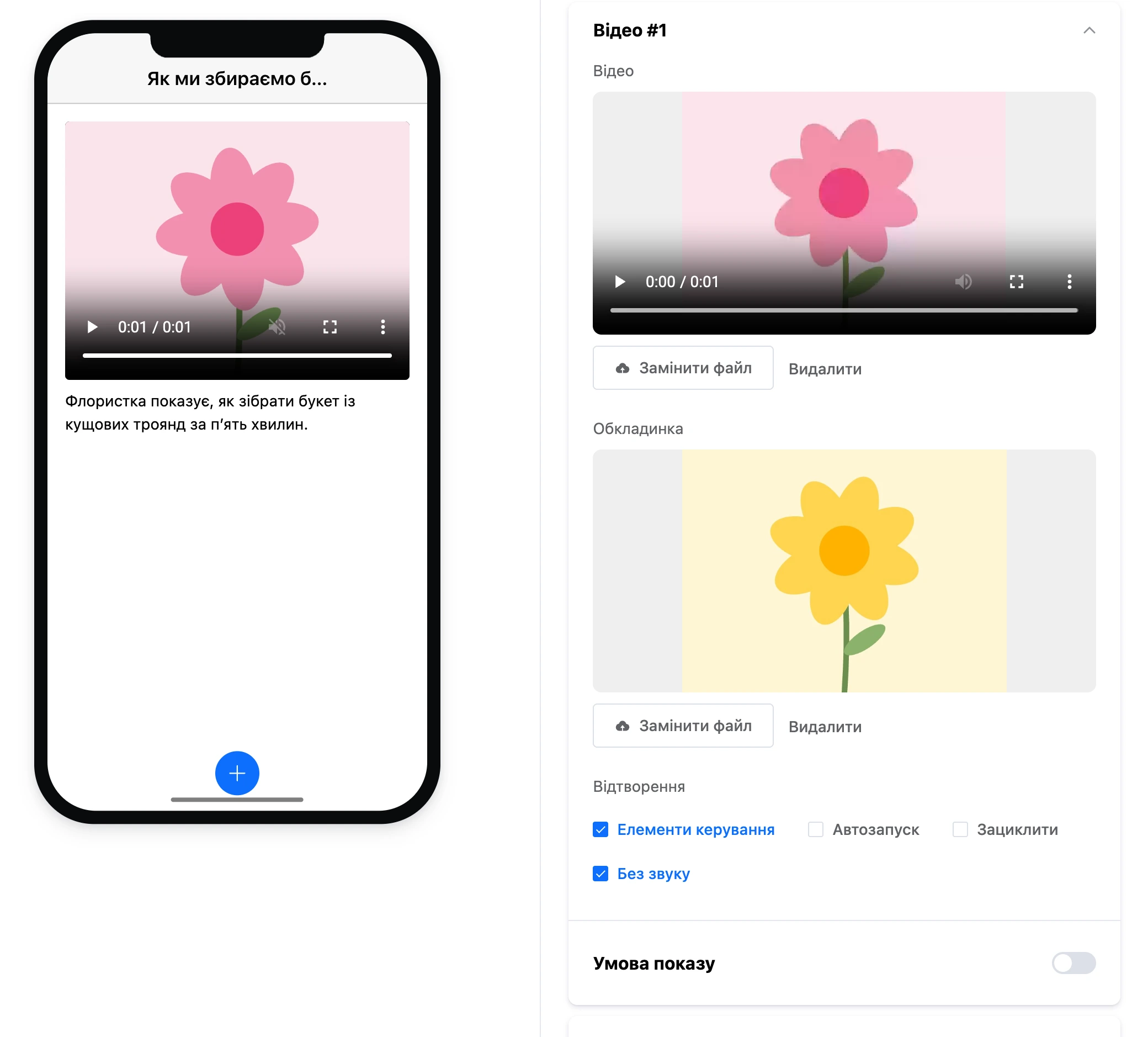Click Видалити under the video
This screenshot has width=1148, height=1037.
[825, 369]
